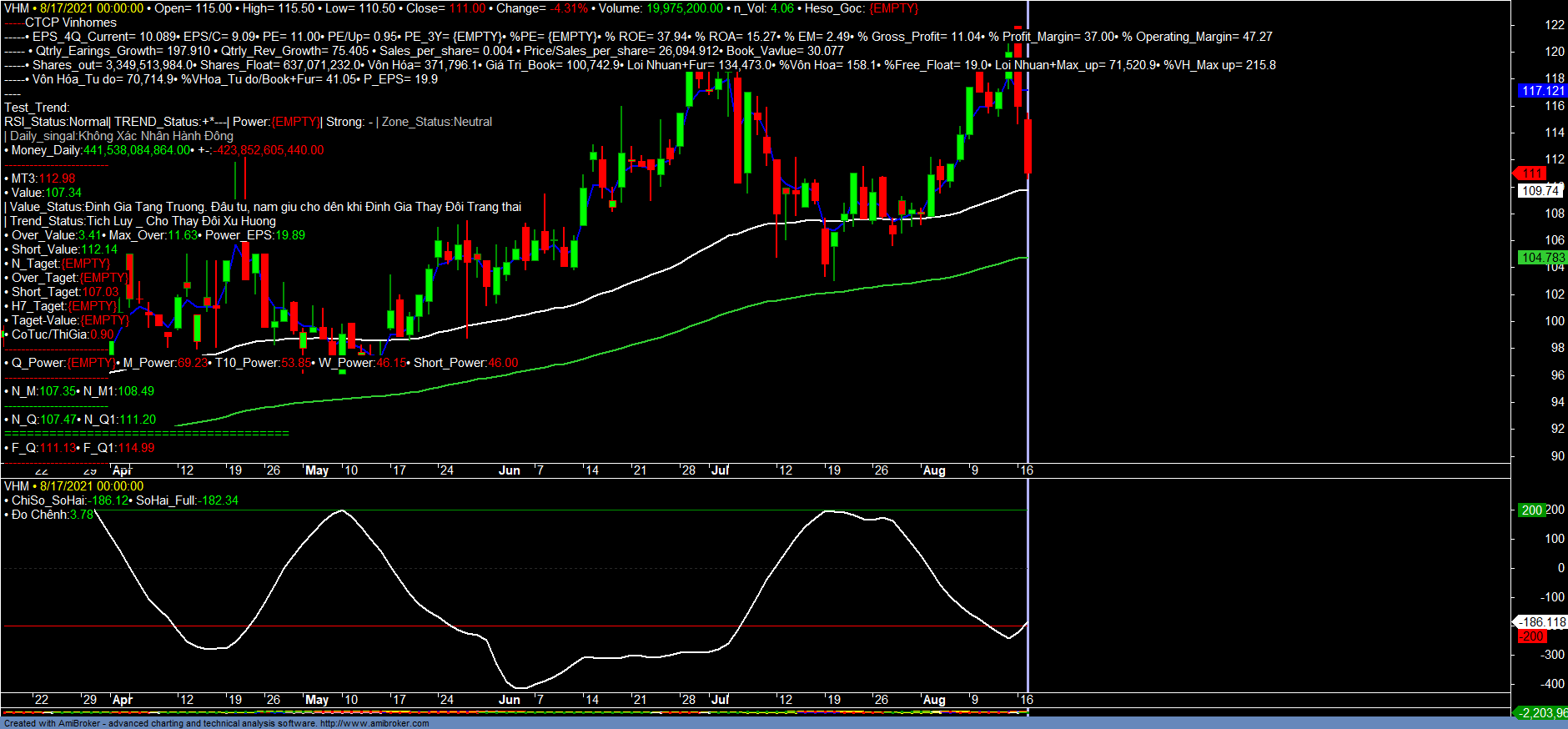Click the Aug label on price chart axis

[934, 470]
